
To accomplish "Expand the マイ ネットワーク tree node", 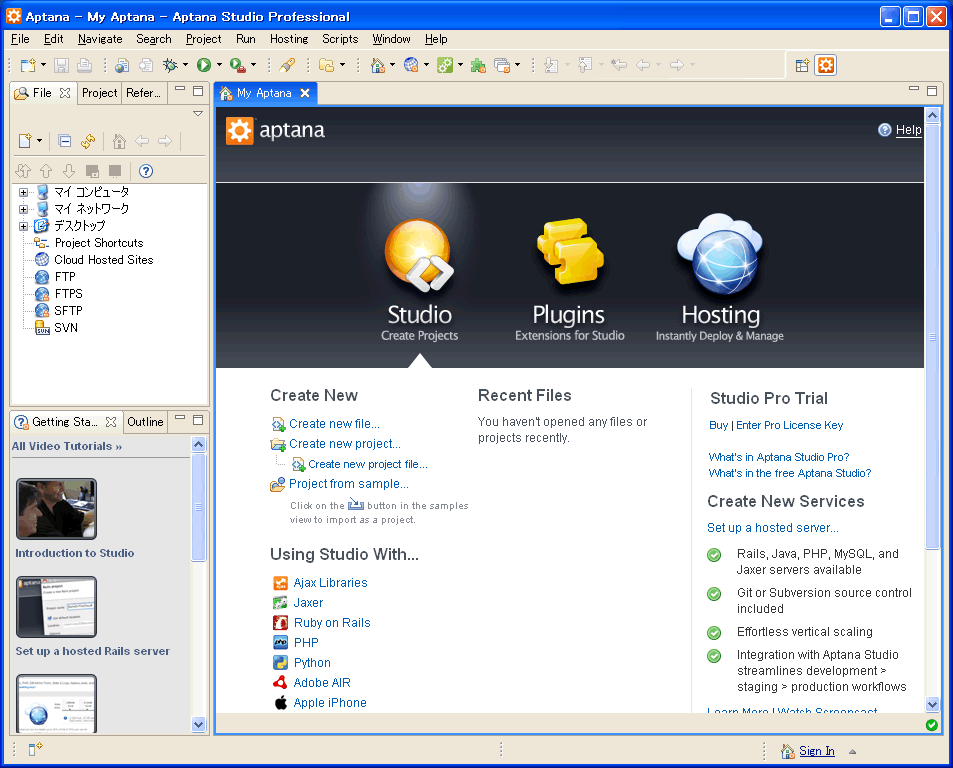I will tap(23, 210).
